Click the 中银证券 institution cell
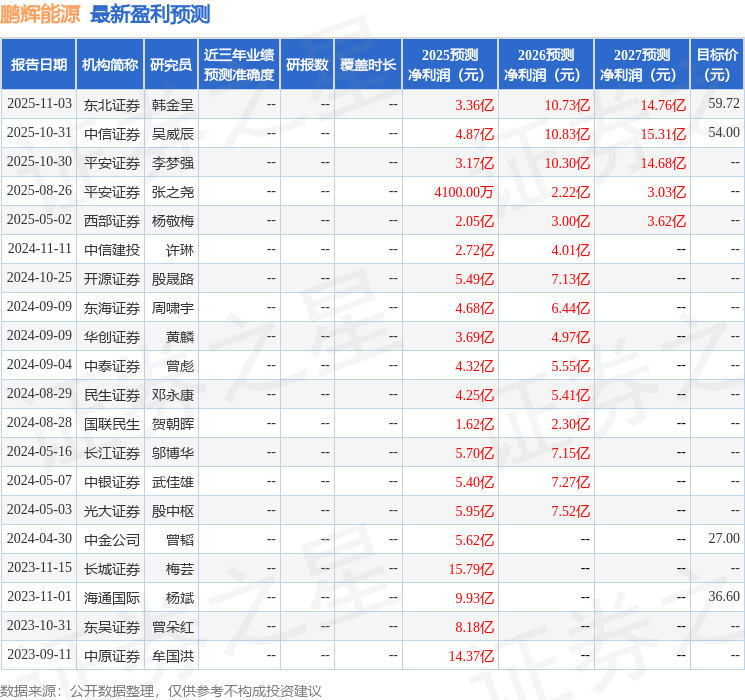 (112, 482)
